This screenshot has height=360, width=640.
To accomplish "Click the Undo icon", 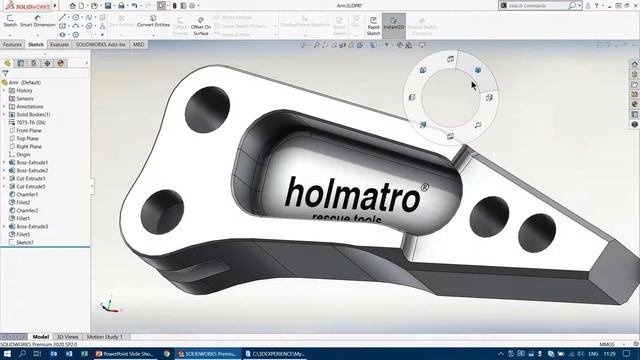I will [x=134, y=6].
